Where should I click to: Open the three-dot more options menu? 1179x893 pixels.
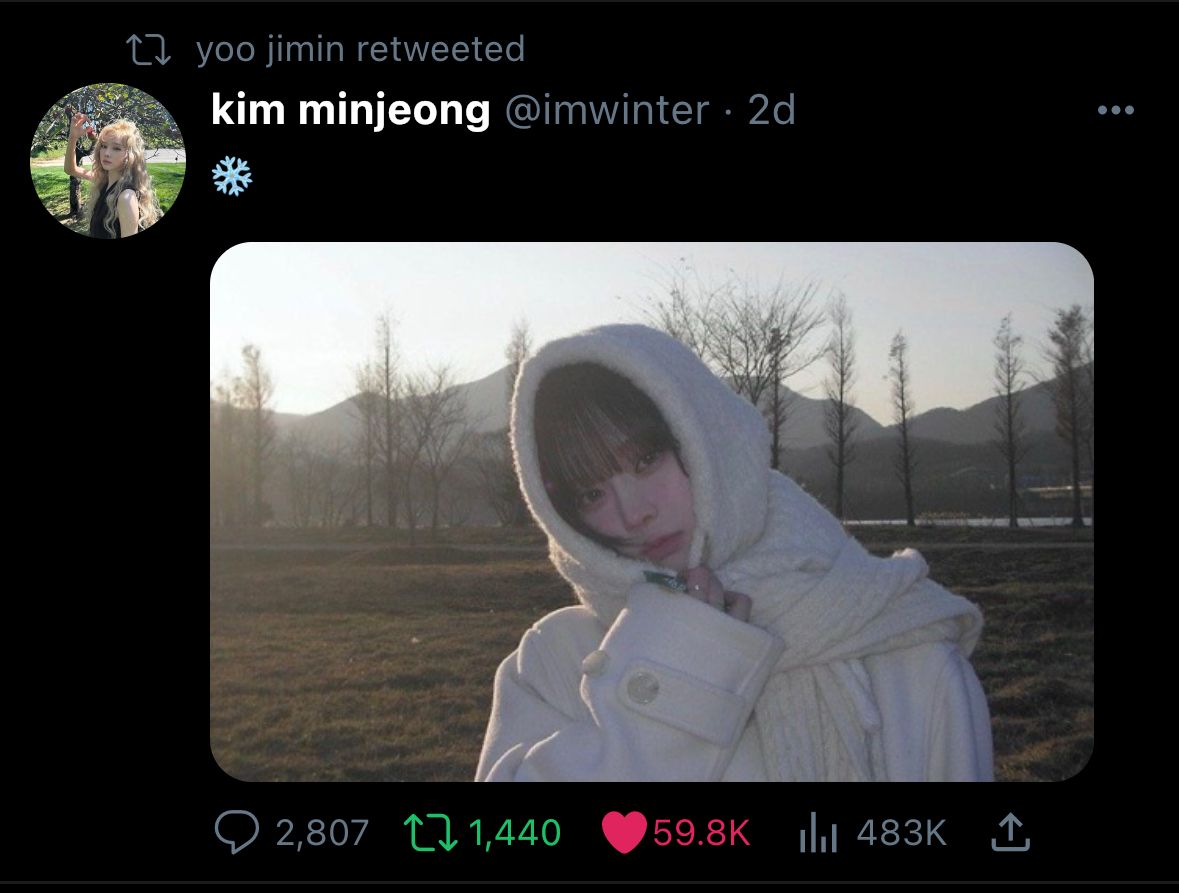(1116, 110)
